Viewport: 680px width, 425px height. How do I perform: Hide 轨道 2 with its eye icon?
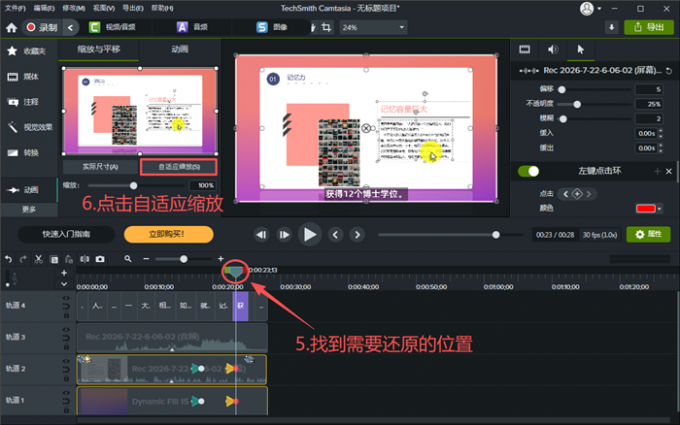pyautogui.click(x=66, y=361)
